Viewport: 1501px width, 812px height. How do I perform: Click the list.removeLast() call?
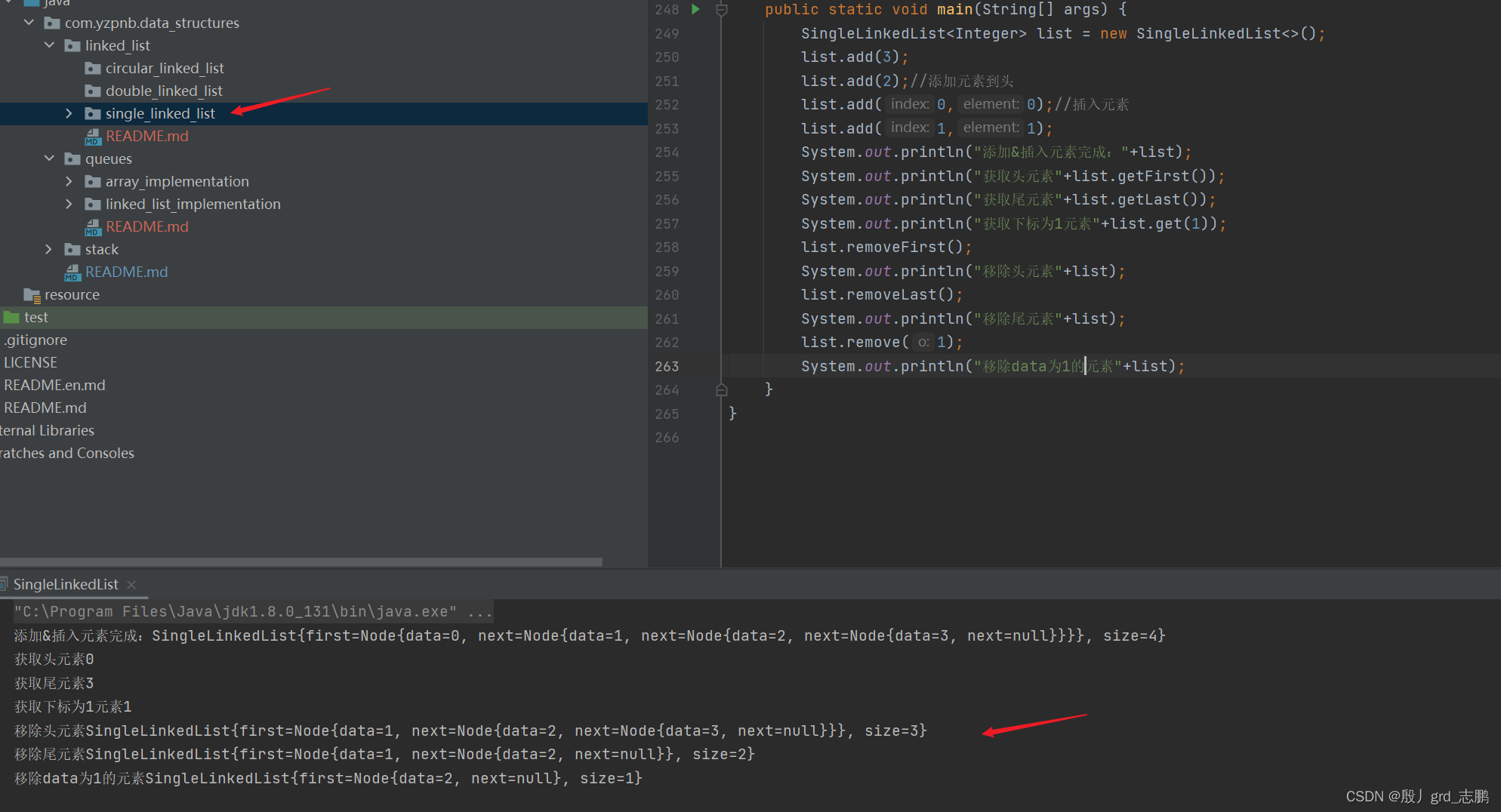point(881,295)
